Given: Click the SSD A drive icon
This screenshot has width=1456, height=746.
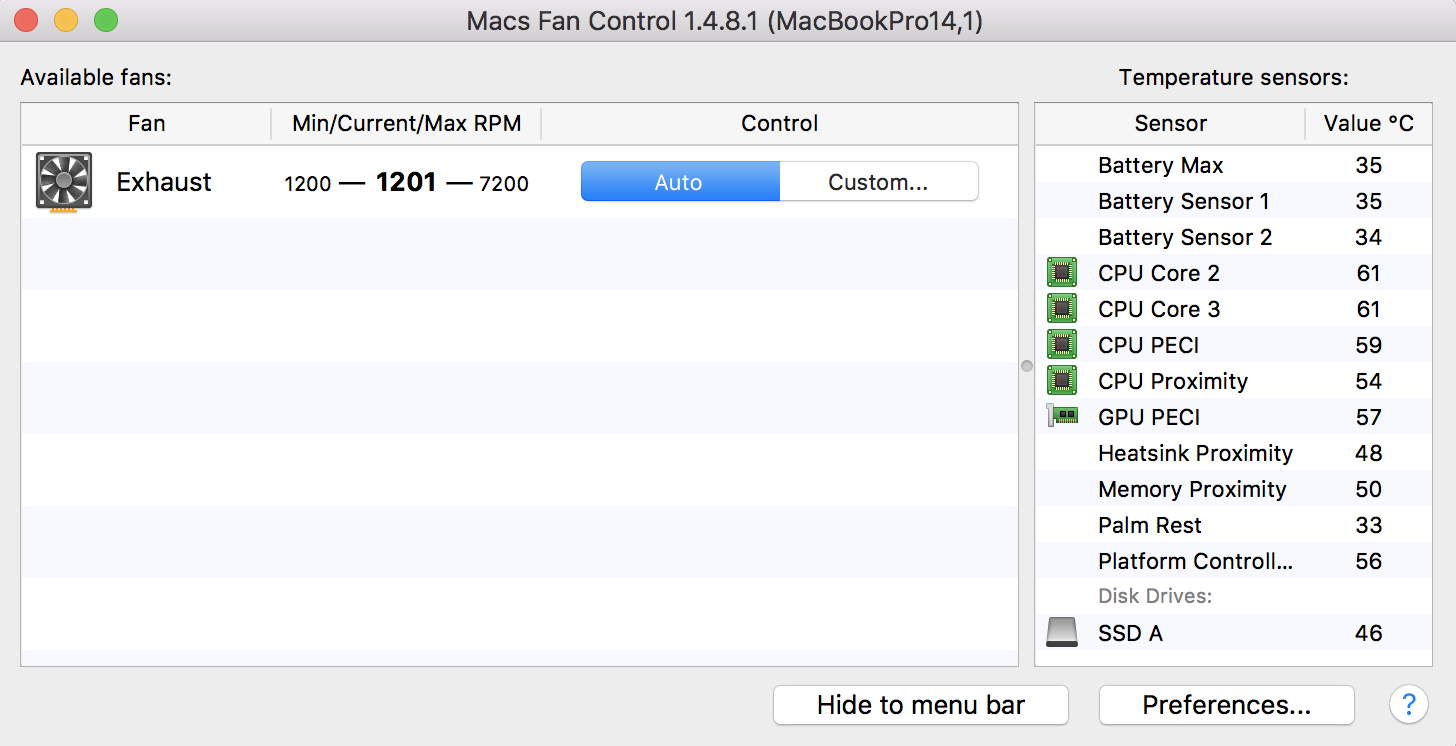Looking at the screenshot, I should point(1062,632).
